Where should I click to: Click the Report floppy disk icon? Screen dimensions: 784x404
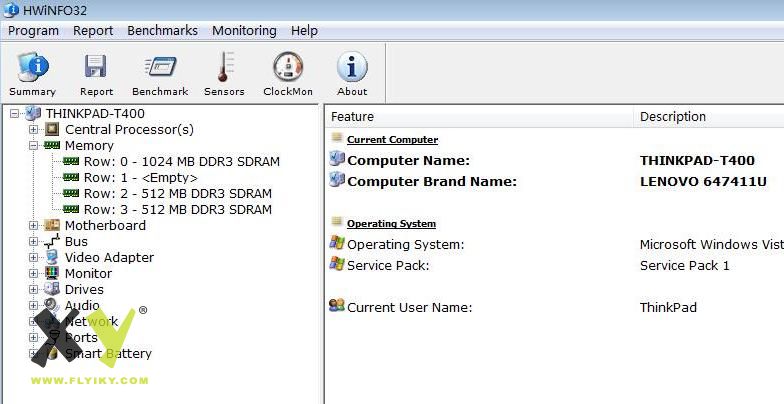(96, 66)
